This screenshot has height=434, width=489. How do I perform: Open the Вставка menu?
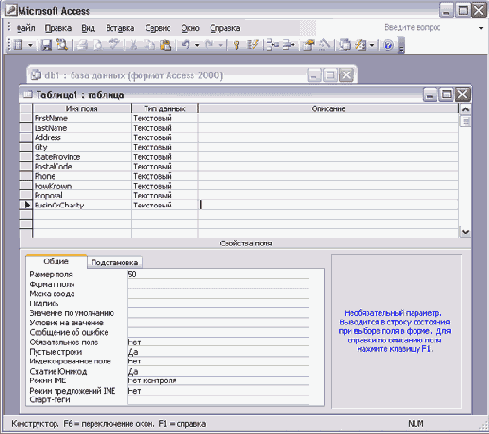tap(120, 28)
